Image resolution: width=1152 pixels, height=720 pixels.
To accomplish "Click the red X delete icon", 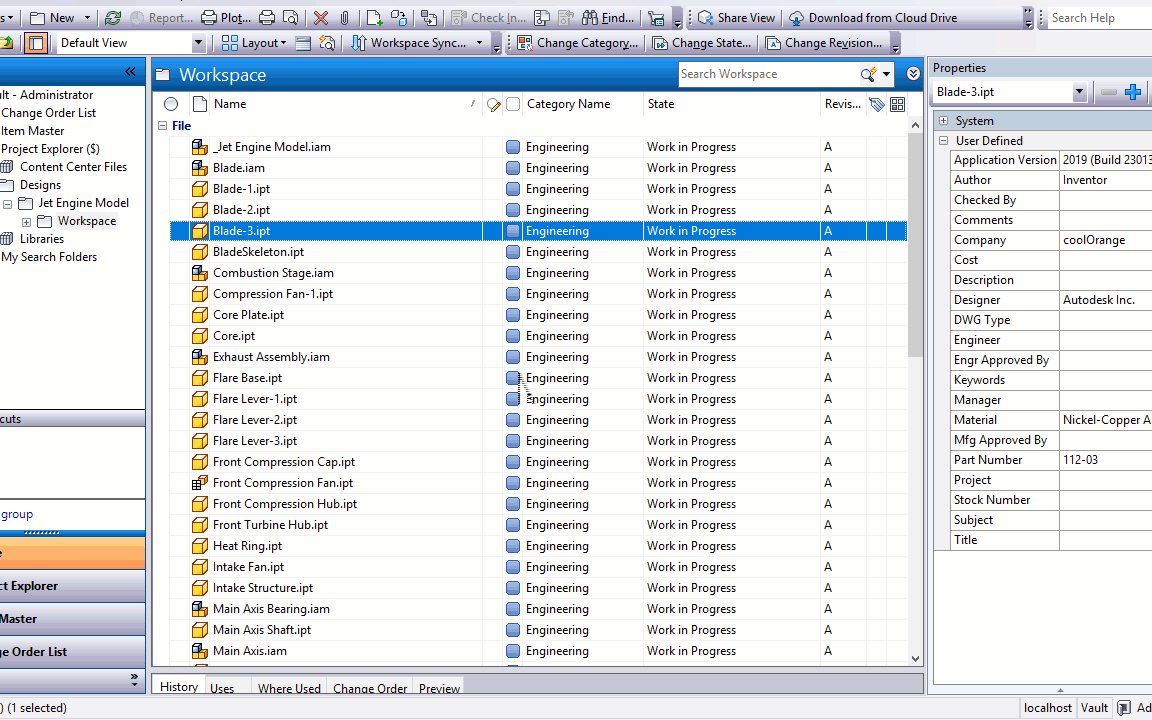I will tap(320, 18).
